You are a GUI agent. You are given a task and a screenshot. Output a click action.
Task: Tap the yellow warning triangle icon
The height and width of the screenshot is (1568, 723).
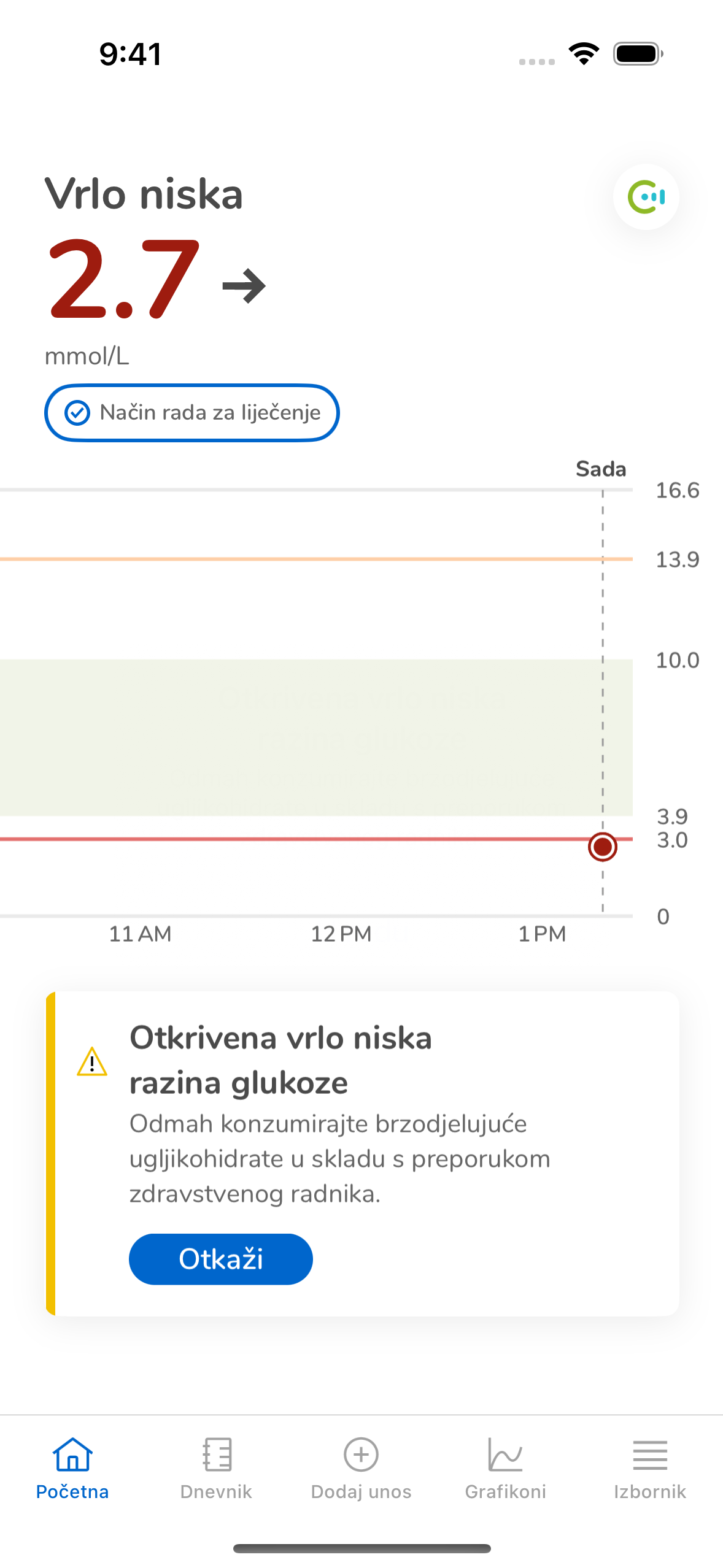[x=92, y=1062]
